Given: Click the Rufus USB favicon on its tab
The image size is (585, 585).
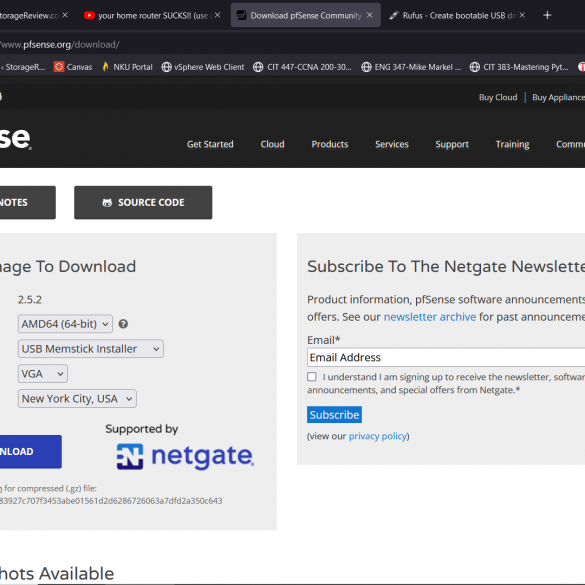Looking at the screenshot, I should tap(393, 15).
